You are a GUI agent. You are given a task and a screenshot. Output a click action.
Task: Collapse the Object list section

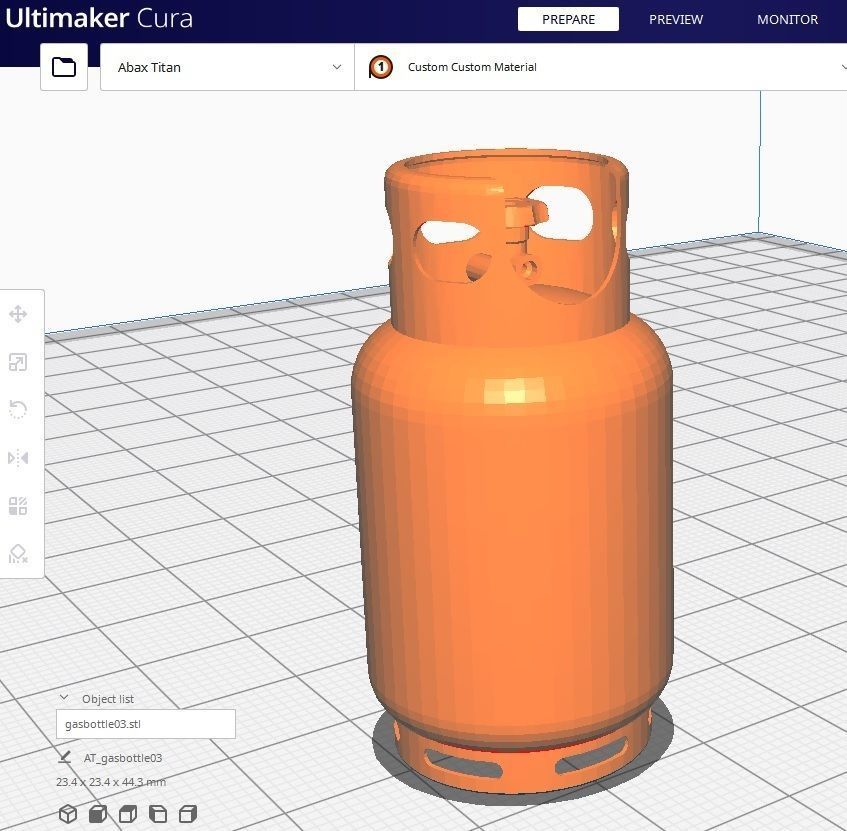[64, 698]
